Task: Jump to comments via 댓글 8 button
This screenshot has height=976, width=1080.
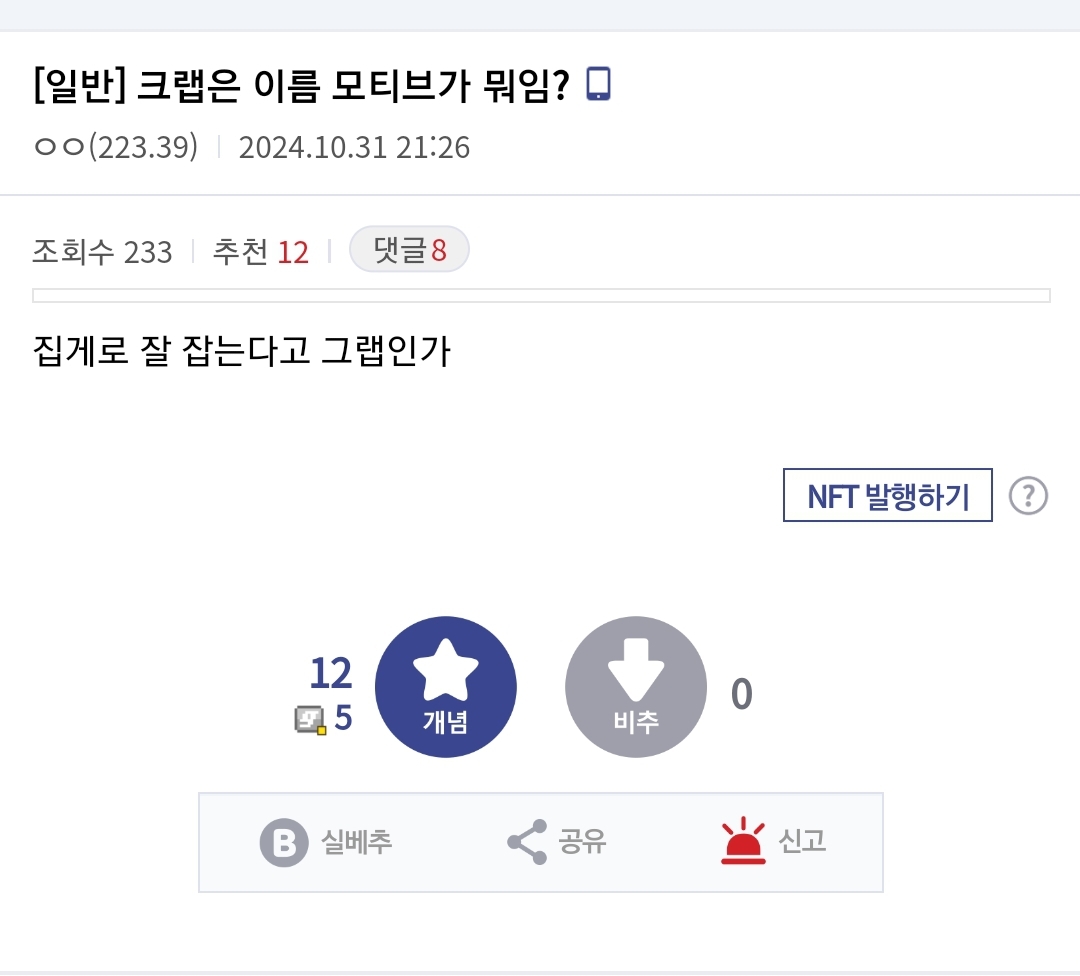Action: click(410, 249)
